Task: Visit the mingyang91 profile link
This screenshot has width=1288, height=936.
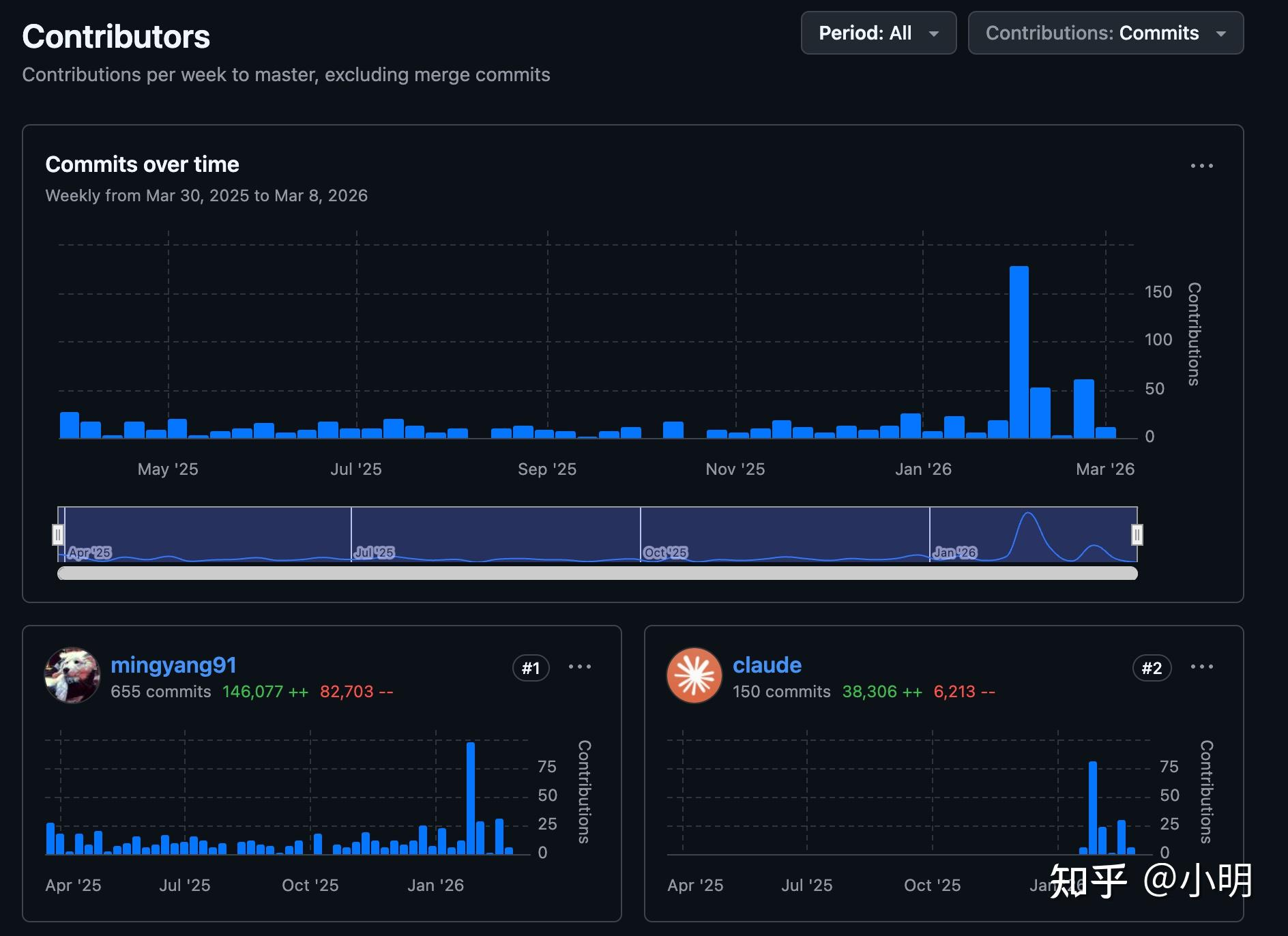Action: [173, 665]
